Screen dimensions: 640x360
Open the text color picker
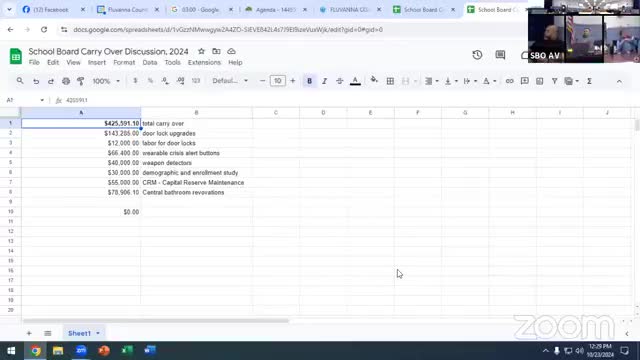[x=356, y=81]
